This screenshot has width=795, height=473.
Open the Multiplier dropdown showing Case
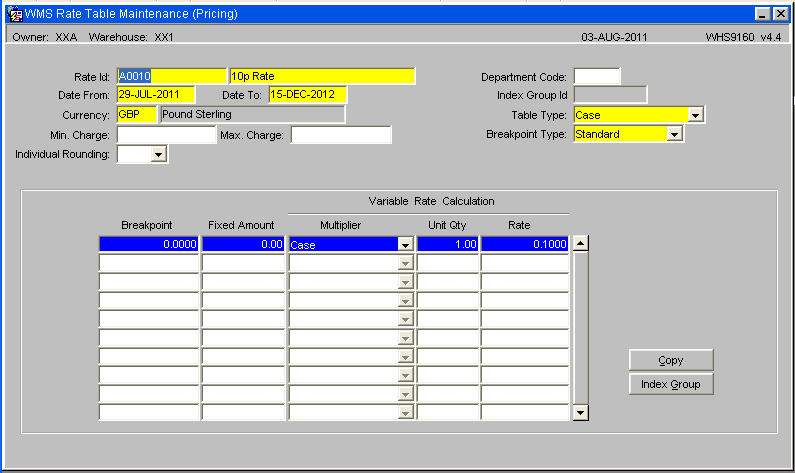pos(405,245)
